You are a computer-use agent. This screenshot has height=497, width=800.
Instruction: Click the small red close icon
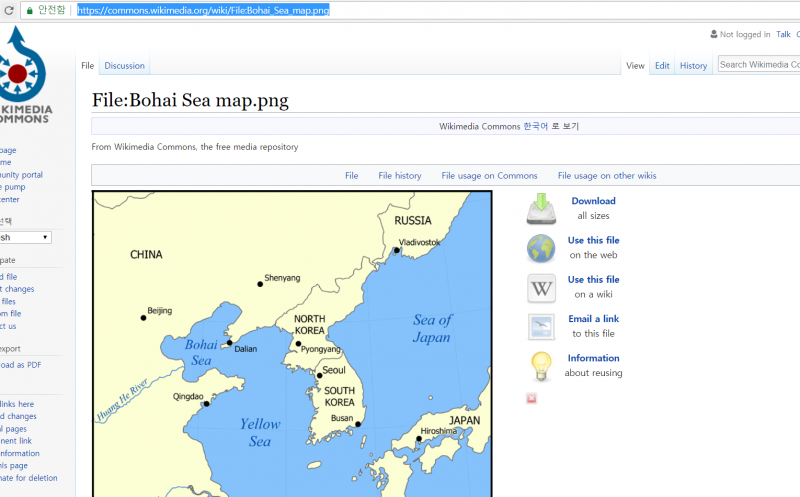(x=531, y=398)
